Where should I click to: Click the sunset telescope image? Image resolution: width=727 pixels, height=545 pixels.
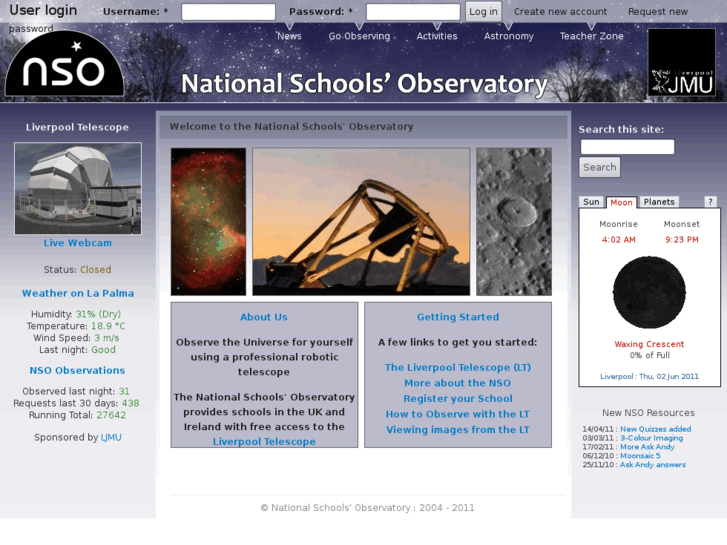tap(361, 222)
